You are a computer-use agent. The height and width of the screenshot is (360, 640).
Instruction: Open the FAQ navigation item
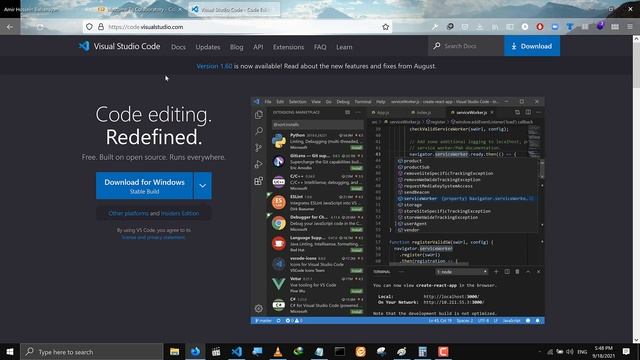point(320,47)
